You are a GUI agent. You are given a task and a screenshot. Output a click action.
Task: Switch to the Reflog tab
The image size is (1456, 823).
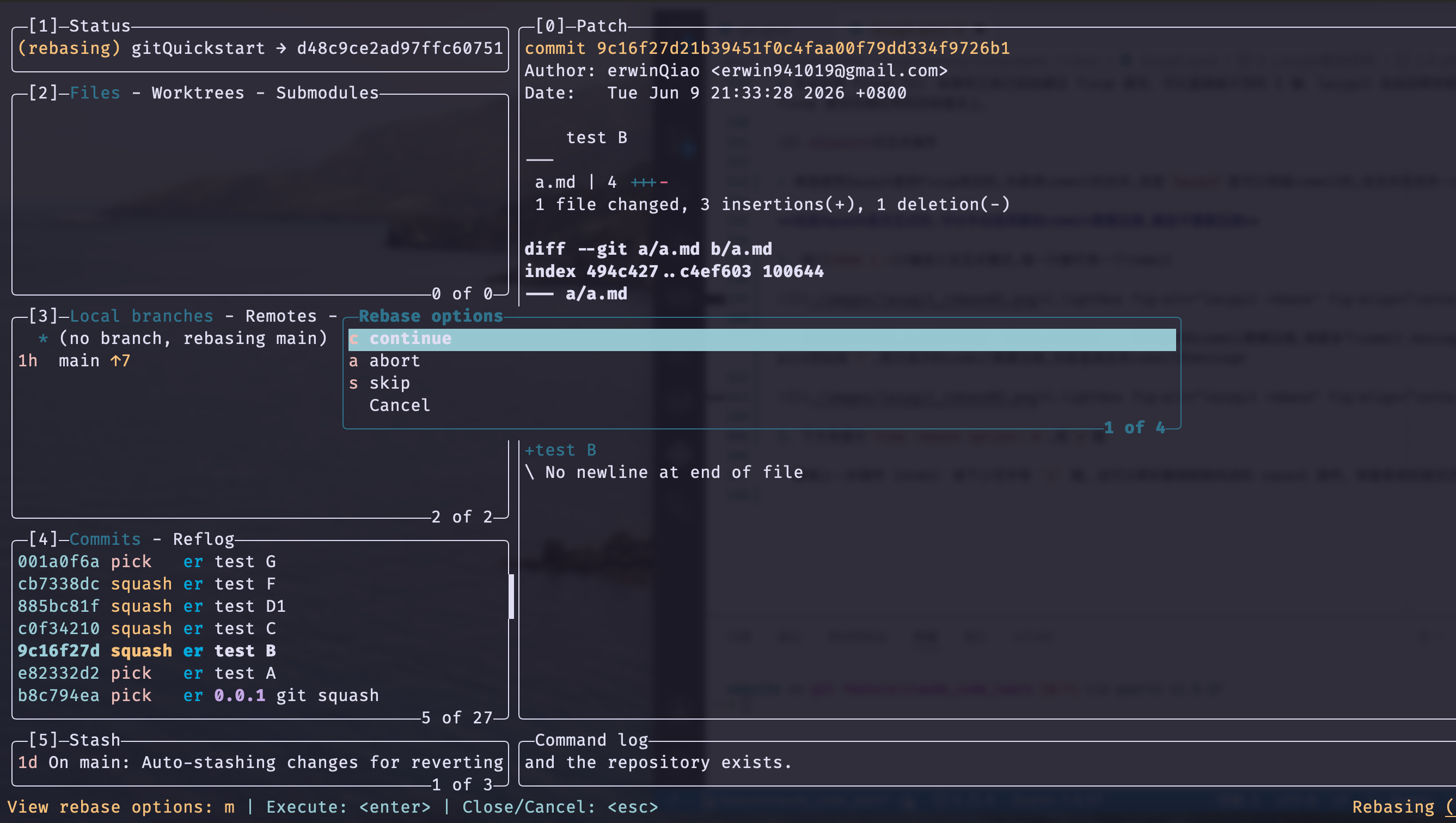coord(204,539)
